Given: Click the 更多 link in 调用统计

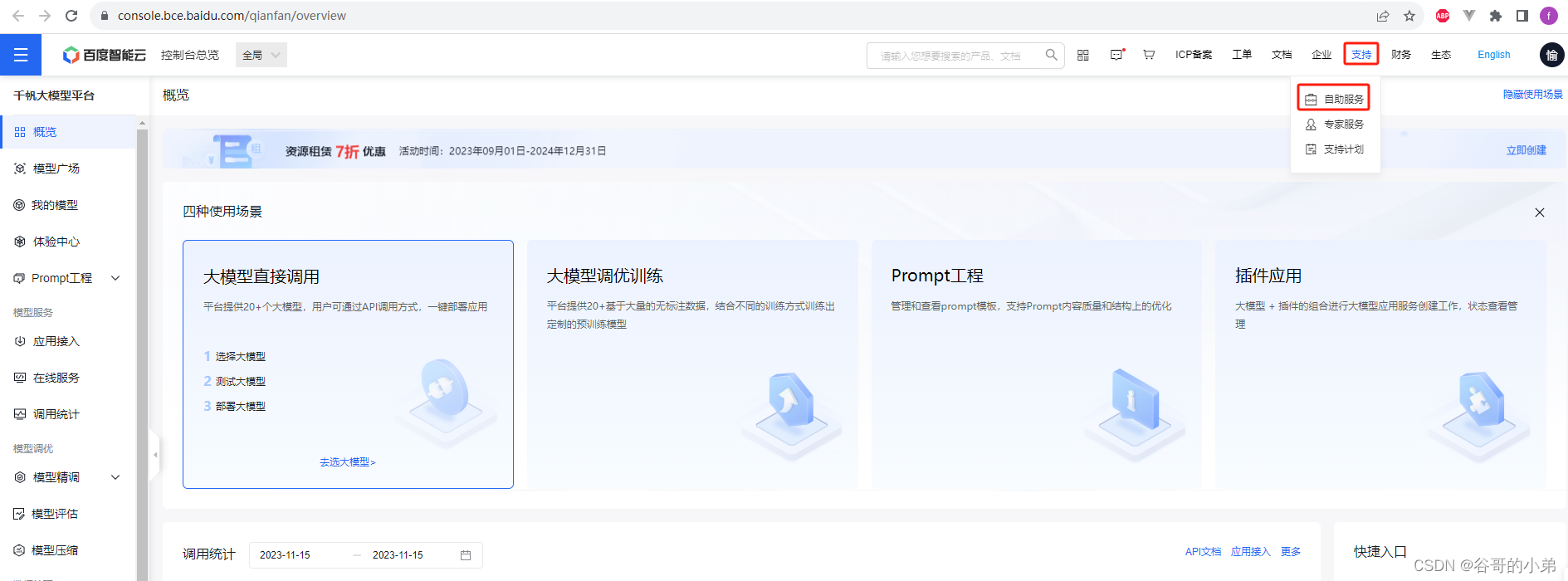Looking at the screenshot, I should point(1291,552).
